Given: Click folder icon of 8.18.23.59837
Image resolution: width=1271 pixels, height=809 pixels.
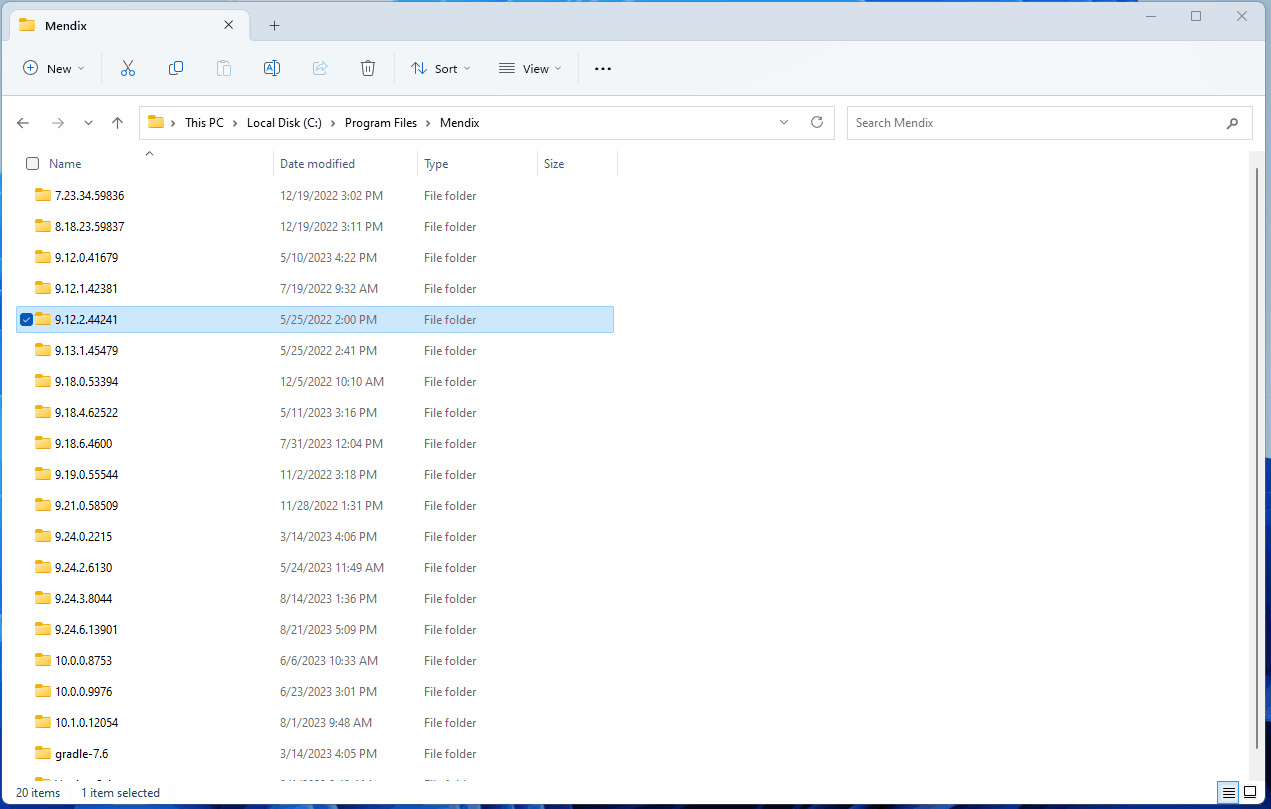Looking at the screenshot, I should coord(42,226).
